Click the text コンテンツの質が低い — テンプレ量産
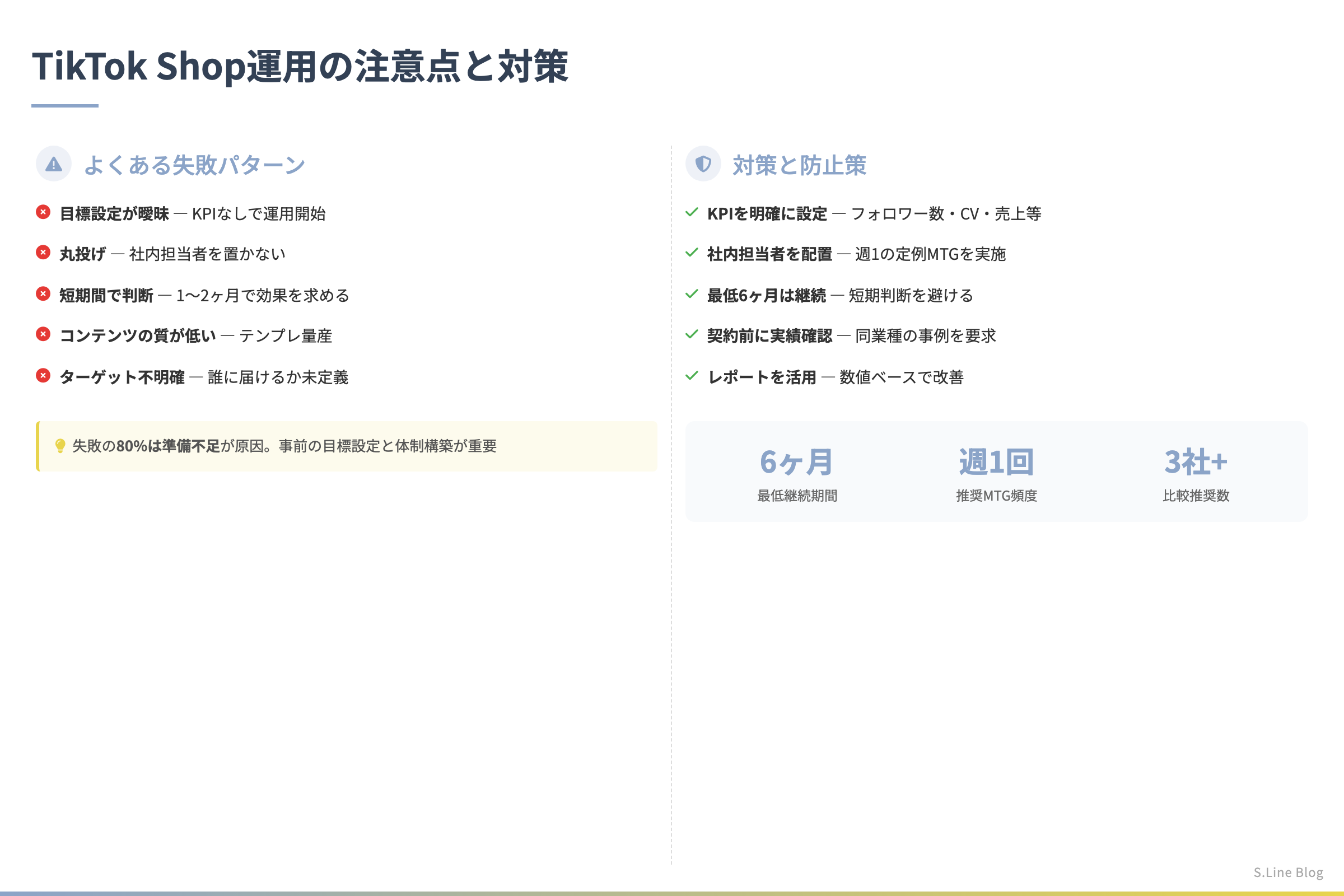The height and width of the screenshot is (896, 1344). (x=196, y=335)
